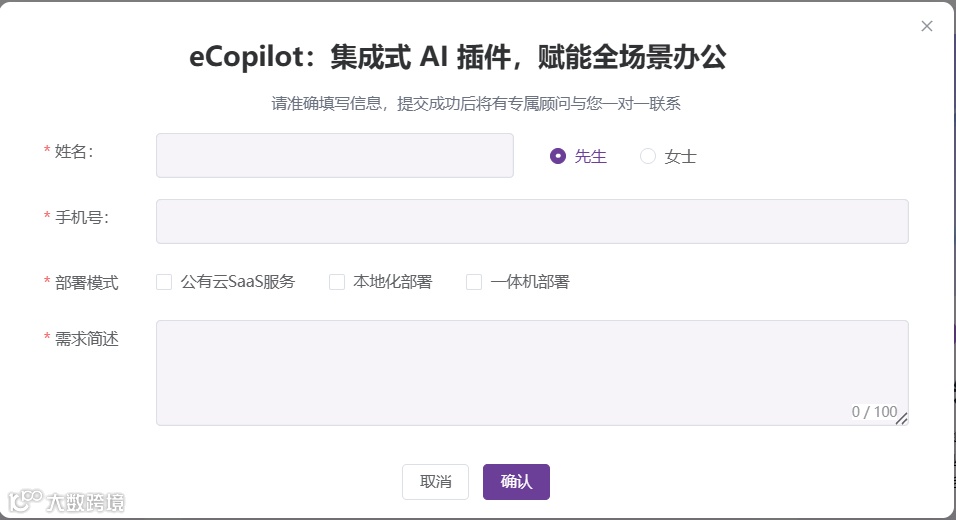Check the 一体机部署 checkbox
This screenshot has width=956, height=520.
click(x=474, y=282)
